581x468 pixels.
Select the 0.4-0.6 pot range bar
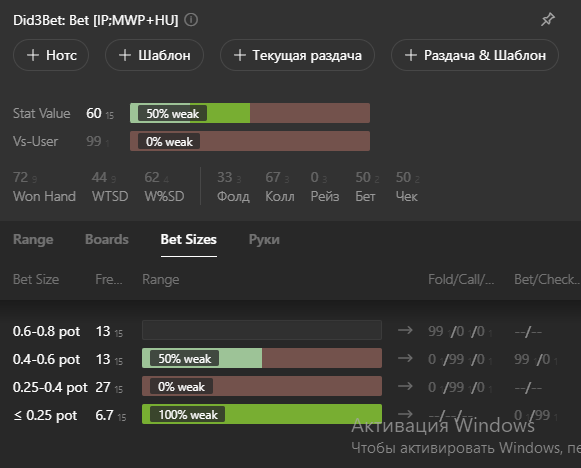tap(262, 358)
